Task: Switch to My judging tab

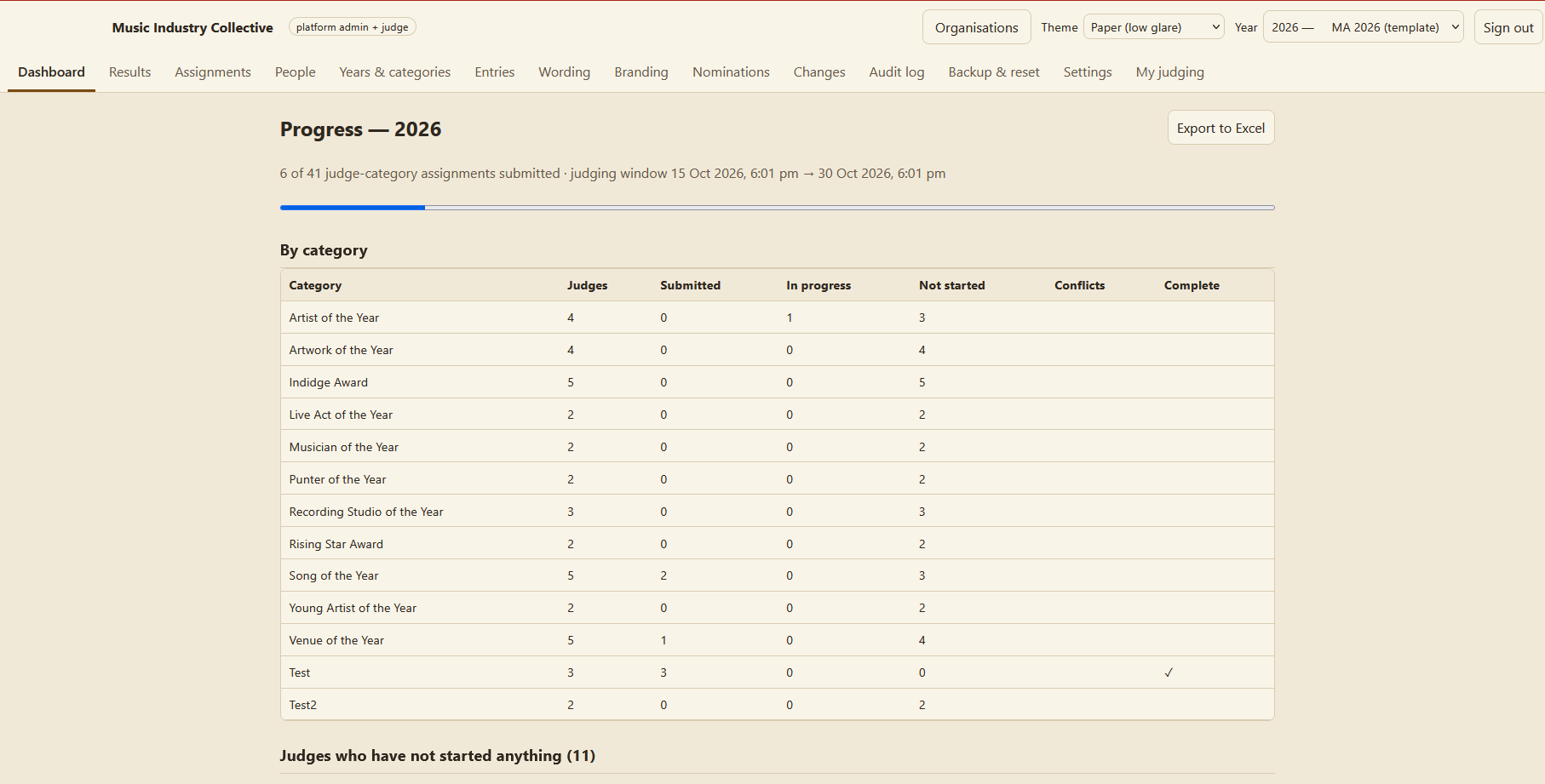Action: (1169, 72)
